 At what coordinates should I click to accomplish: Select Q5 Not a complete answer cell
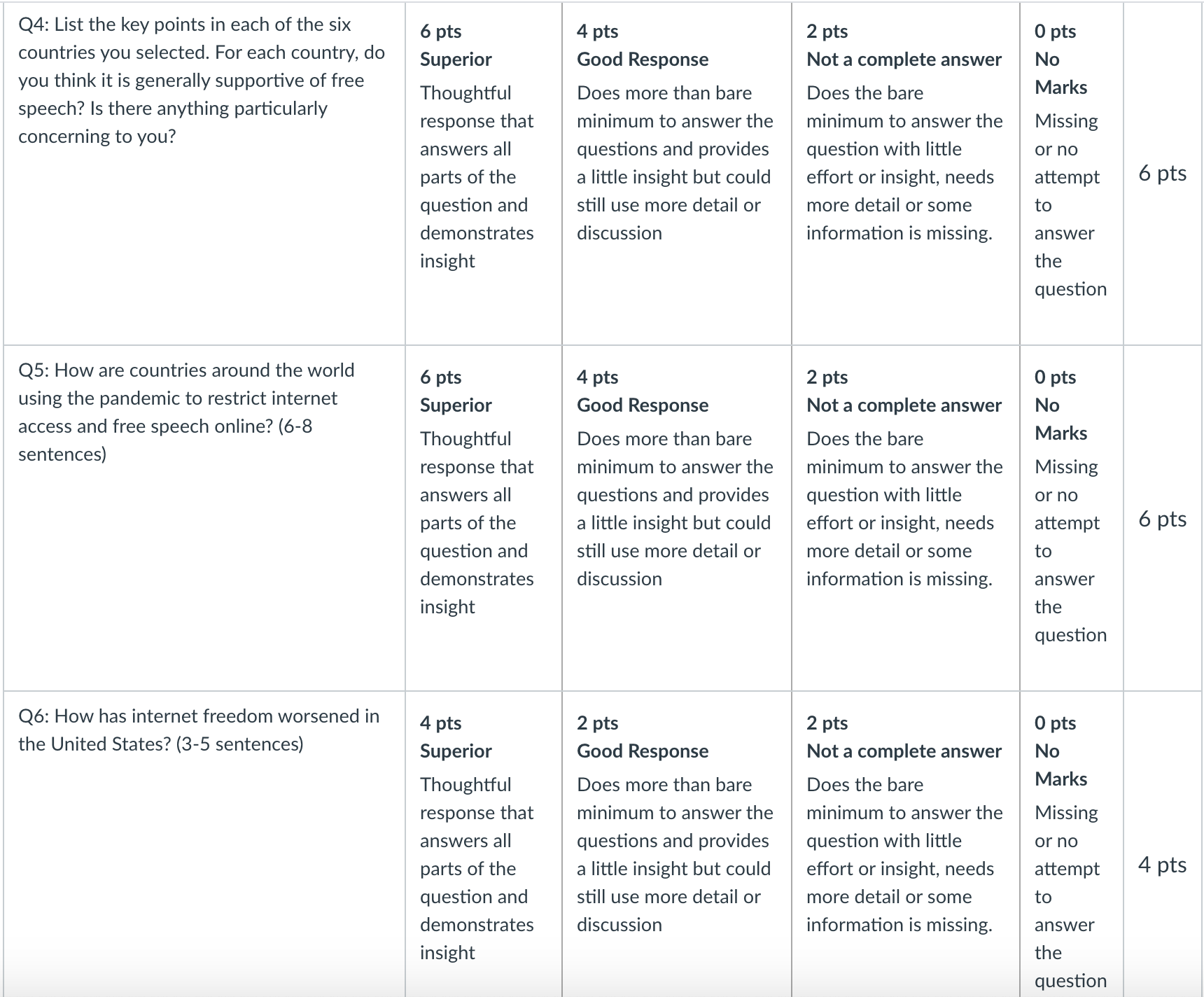905,518
